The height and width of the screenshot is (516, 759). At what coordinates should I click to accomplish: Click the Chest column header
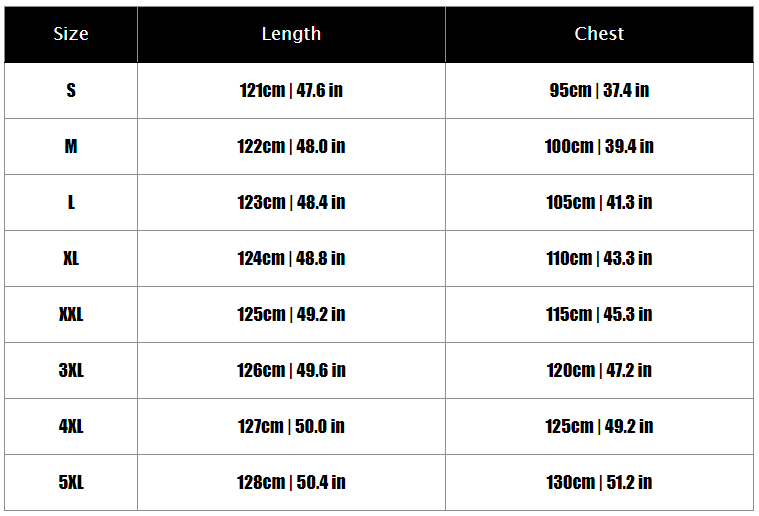coord(599,34)
